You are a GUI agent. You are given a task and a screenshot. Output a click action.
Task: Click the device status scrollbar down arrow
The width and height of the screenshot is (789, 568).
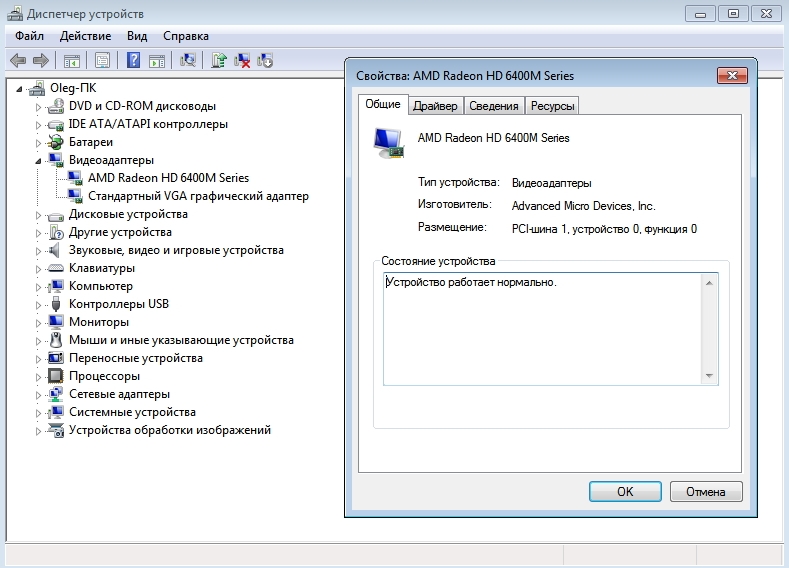tap(709, 375)
